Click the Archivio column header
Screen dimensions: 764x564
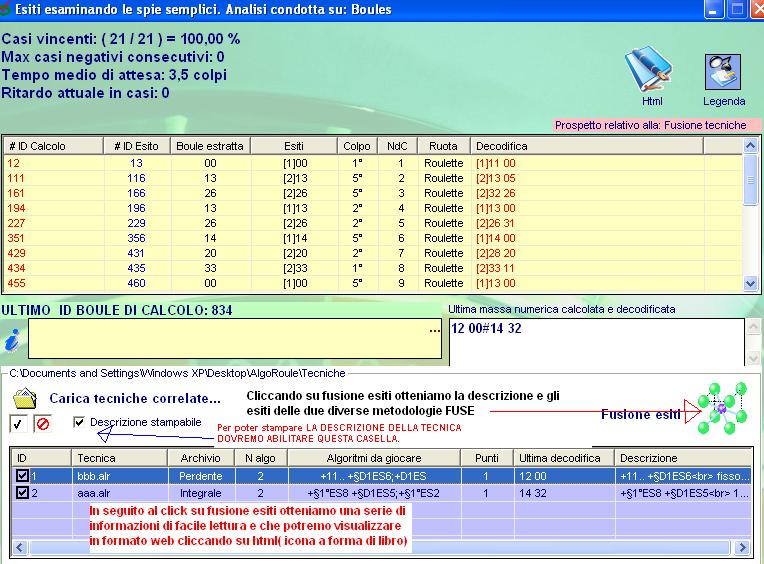pos(201,458)
